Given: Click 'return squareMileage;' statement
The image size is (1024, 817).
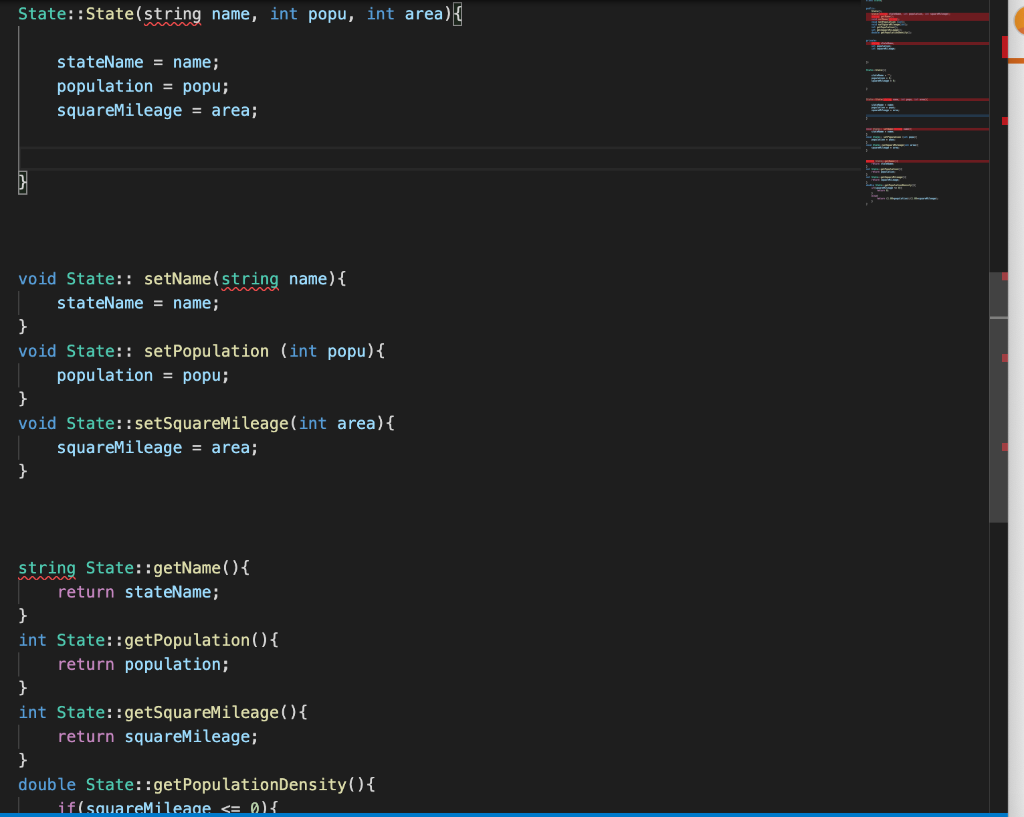Looking at the screenshot, I should point(158,736).
